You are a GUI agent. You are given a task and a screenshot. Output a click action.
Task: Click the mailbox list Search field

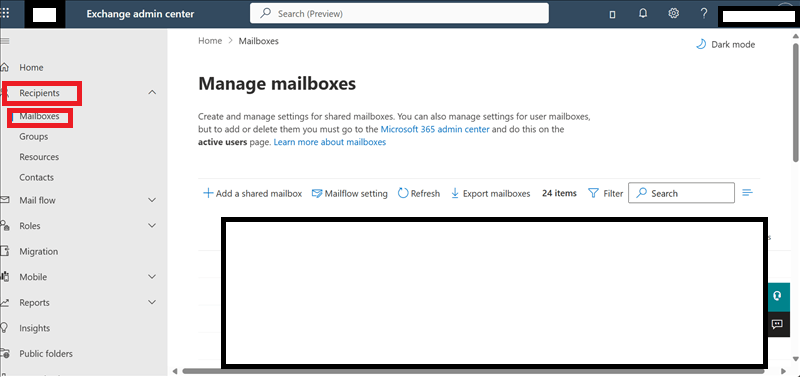[681, 193]
